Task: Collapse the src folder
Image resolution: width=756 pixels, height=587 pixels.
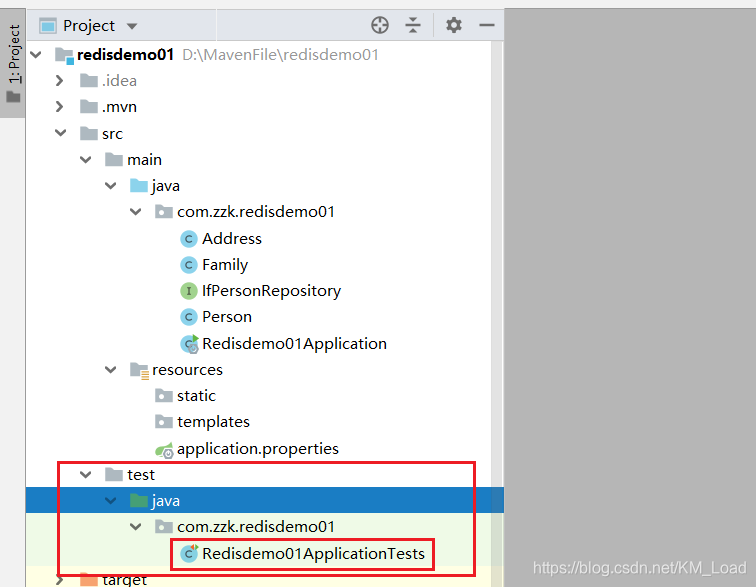Action: coord(61,133)
